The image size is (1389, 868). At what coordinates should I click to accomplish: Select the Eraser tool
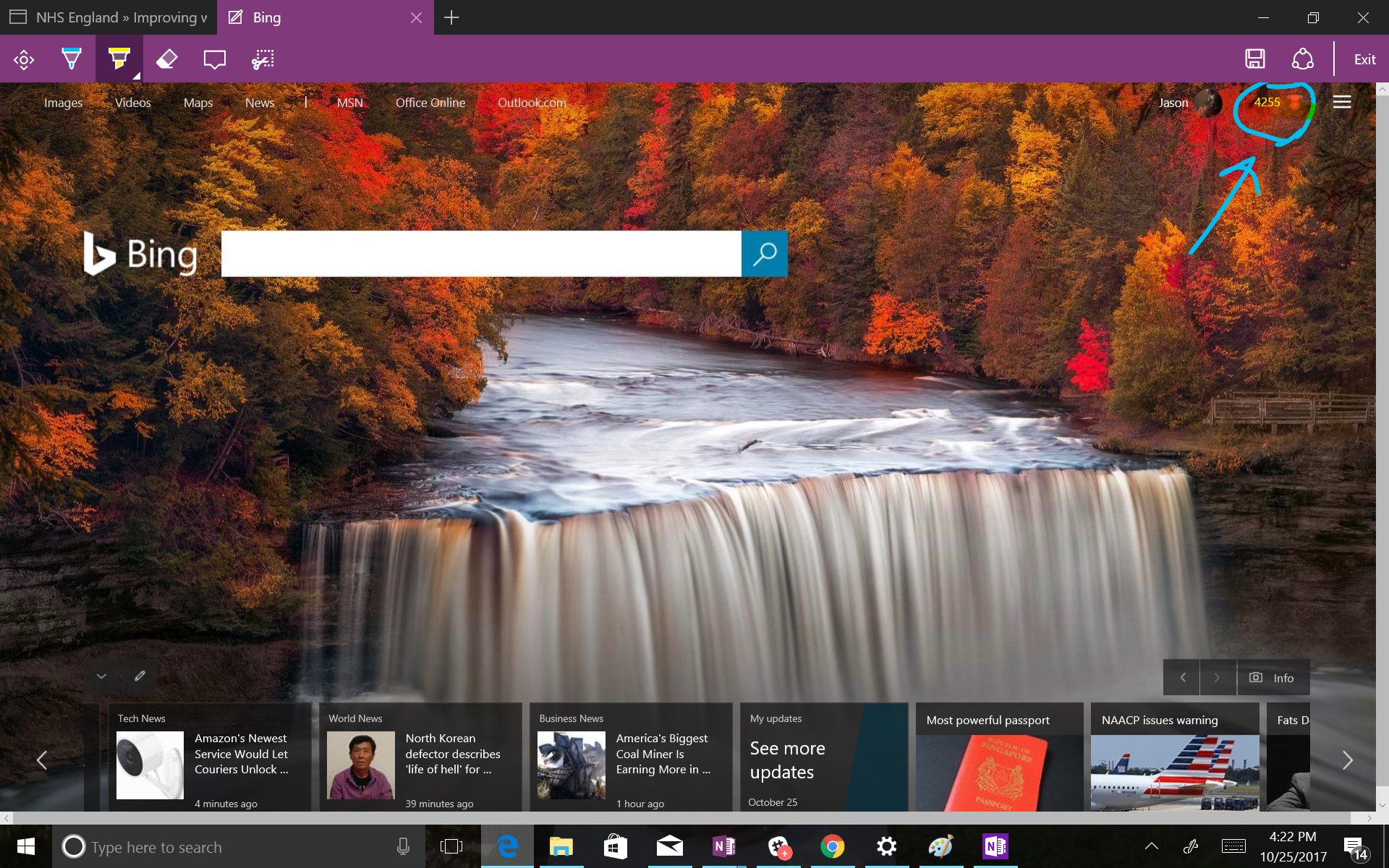coord(167,59)
